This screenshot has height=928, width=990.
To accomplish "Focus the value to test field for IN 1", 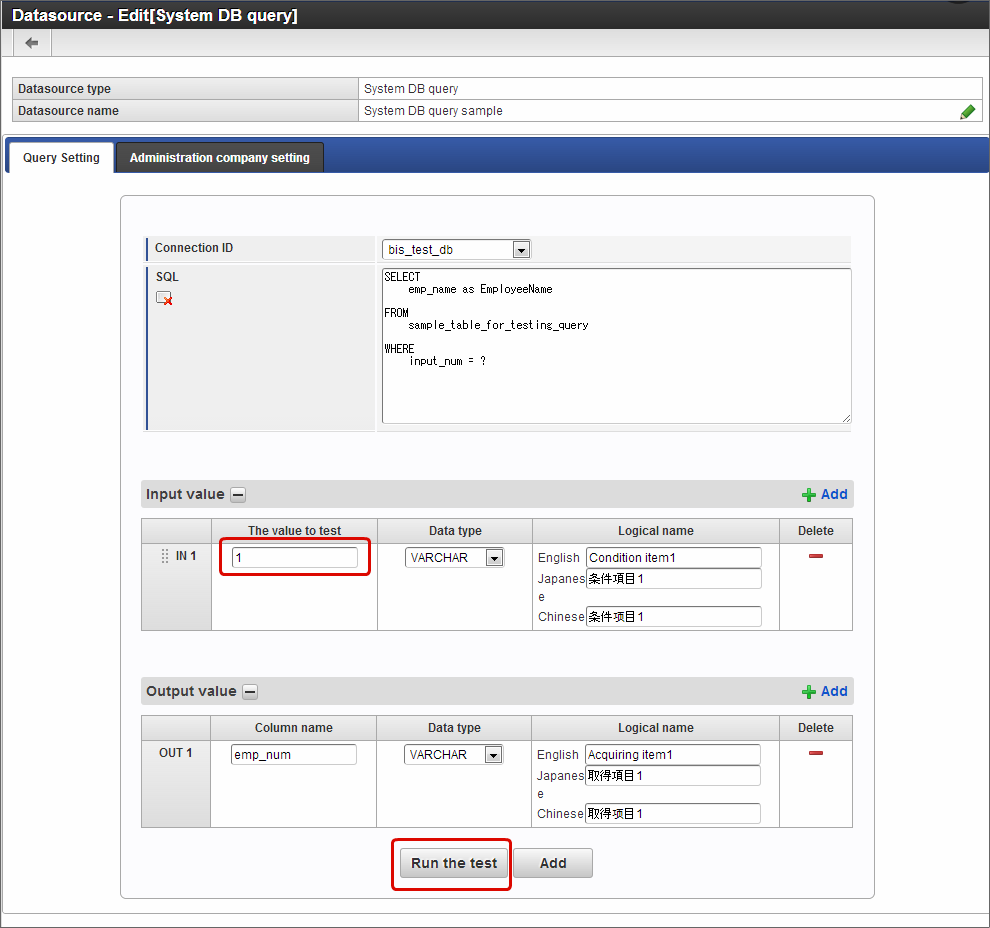I will 295,557.
